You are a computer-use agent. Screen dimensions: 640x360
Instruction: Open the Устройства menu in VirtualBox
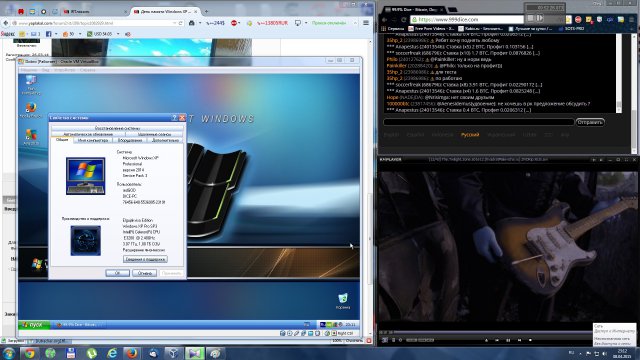(x=64, y=70)
